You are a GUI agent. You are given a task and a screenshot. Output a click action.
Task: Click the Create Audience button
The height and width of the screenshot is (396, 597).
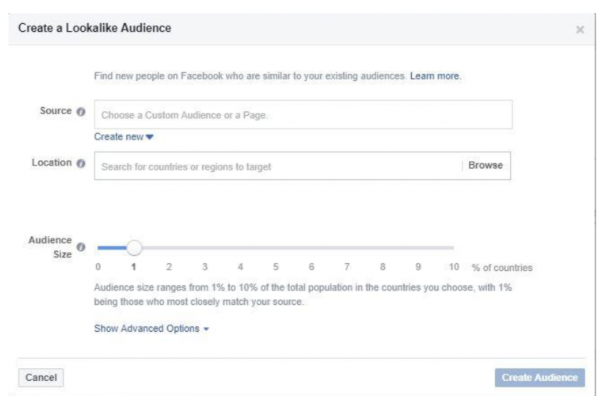540,377
